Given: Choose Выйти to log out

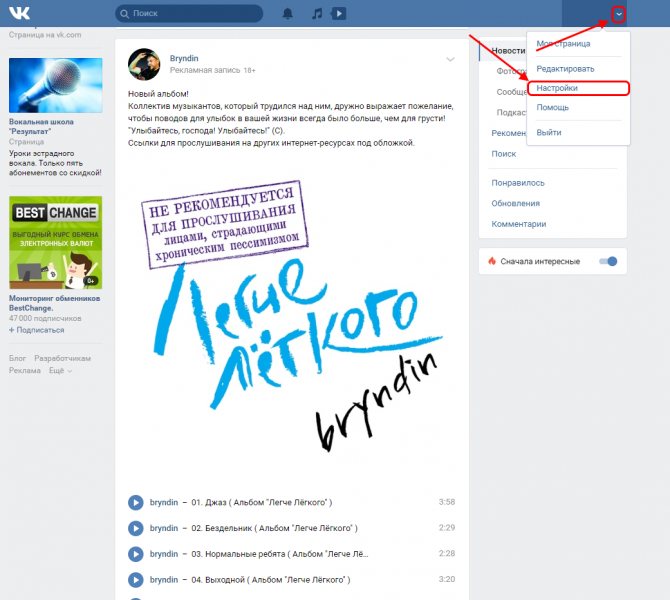Looking at the screenshot, I should (549, 132).
